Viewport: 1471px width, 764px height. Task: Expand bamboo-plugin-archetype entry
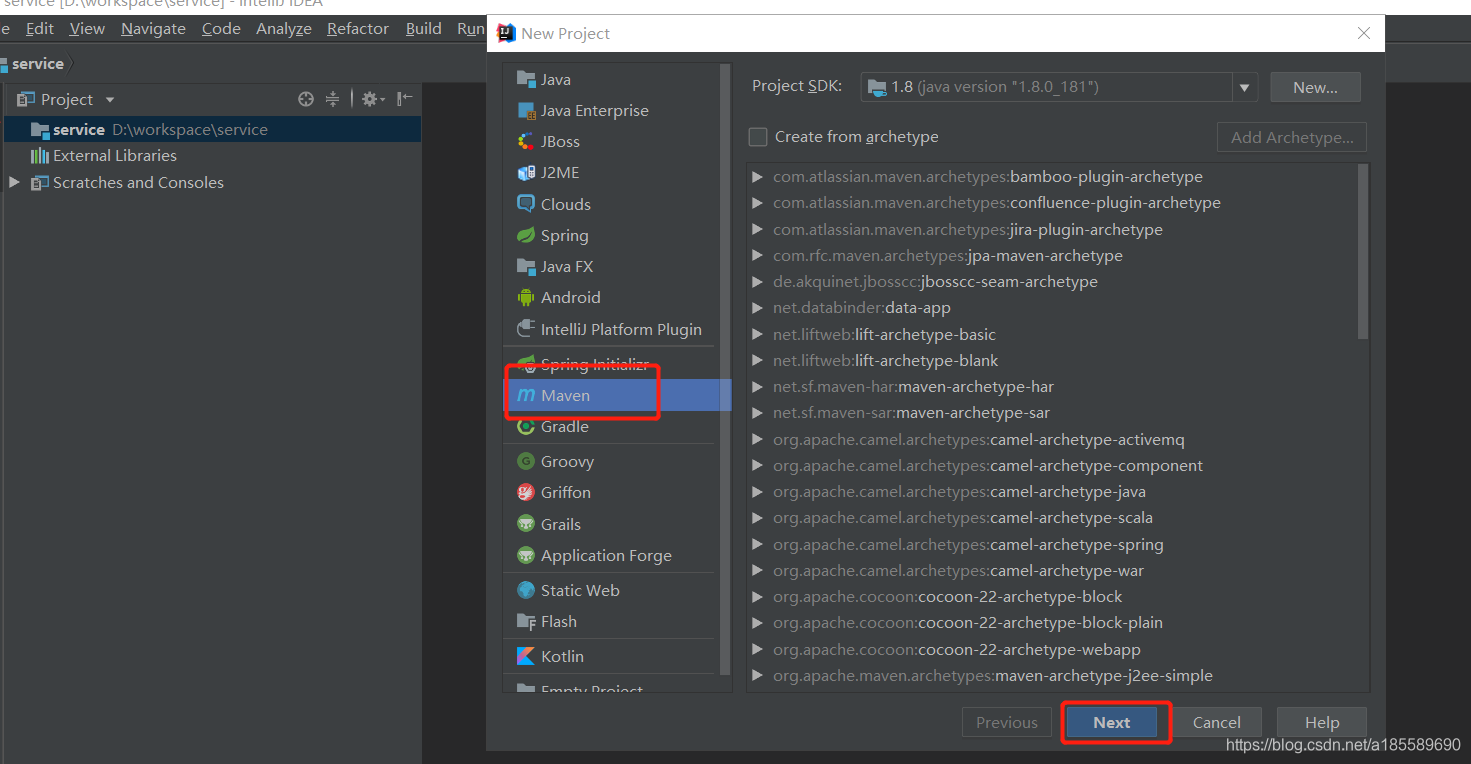pos(758,177)
